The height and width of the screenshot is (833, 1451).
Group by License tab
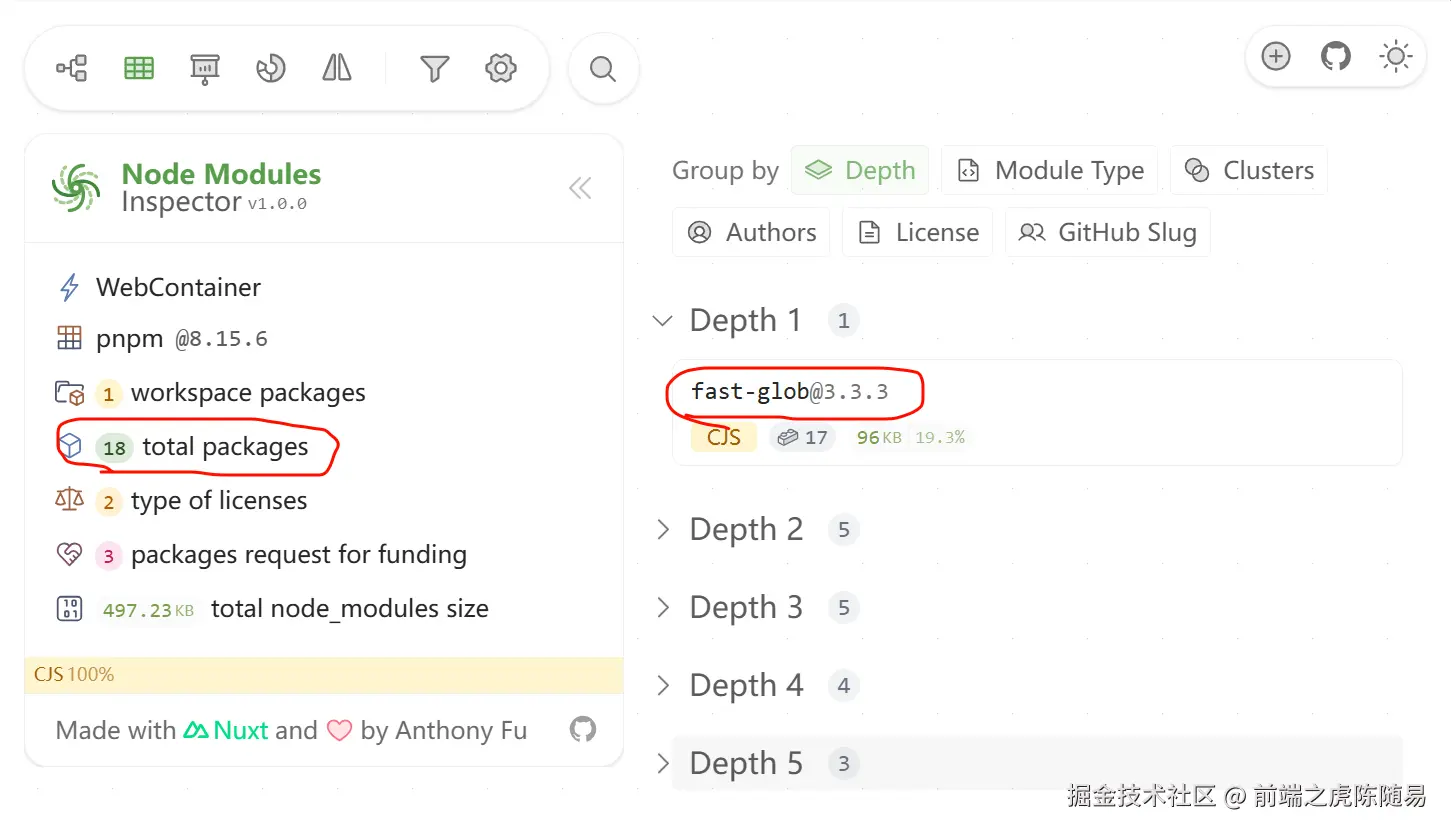coord(918,233)
